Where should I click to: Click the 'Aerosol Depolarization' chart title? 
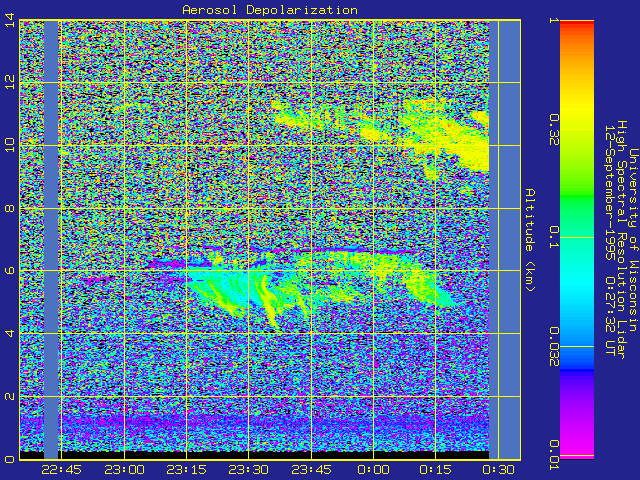click(x=270, y=10)
